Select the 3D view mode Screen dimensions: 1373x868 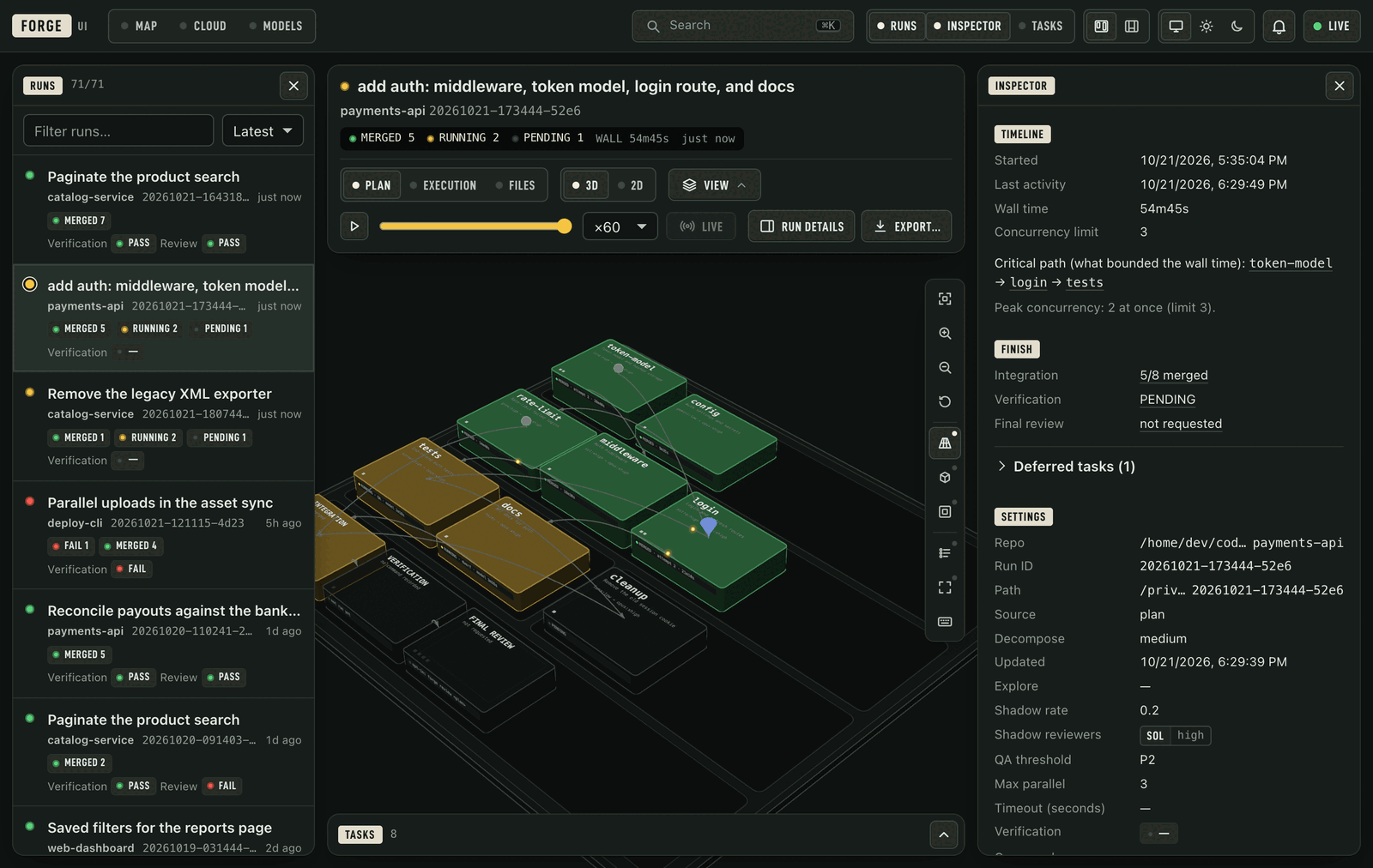click(x=585, y=185)
